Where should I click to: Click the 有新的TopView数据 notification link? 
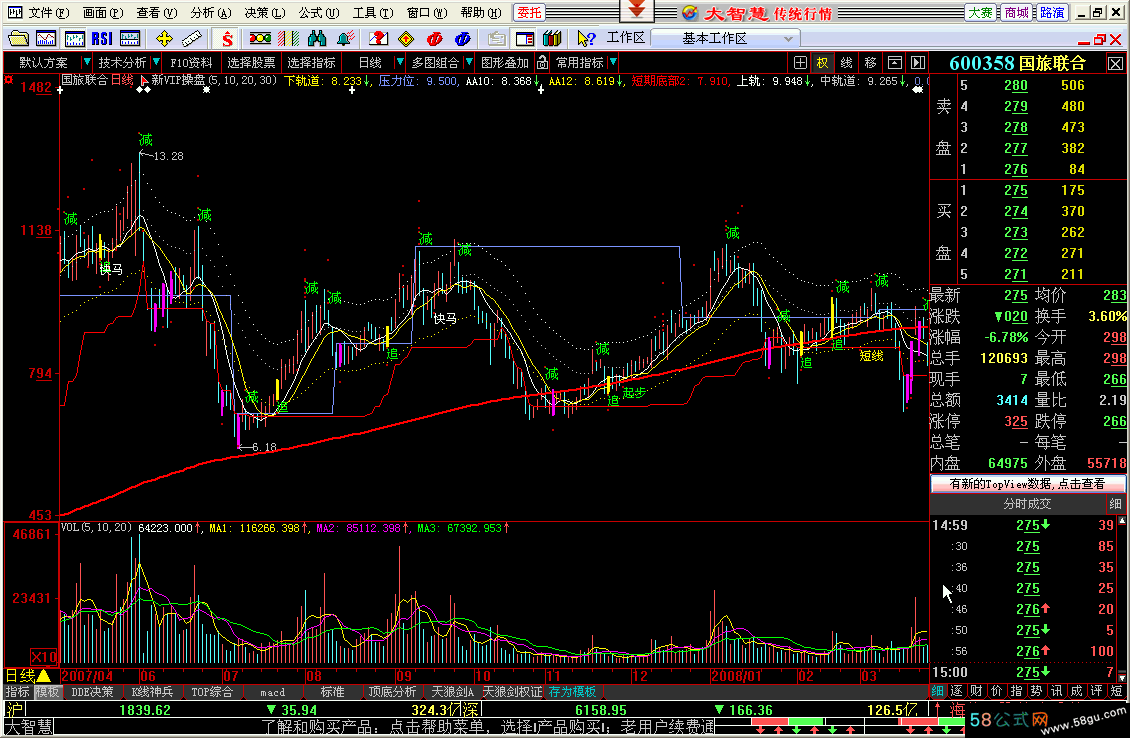1027,484
